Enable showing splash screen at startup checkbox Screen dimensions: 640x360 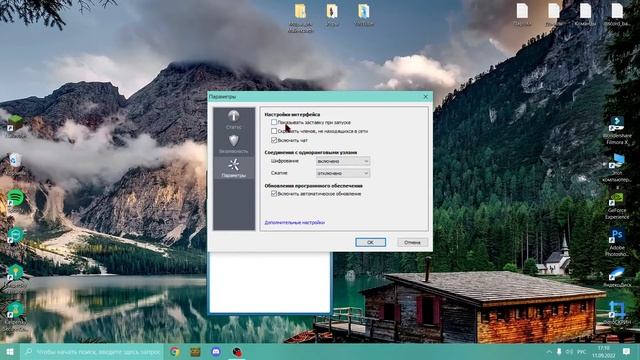click(x=274, y=122)
